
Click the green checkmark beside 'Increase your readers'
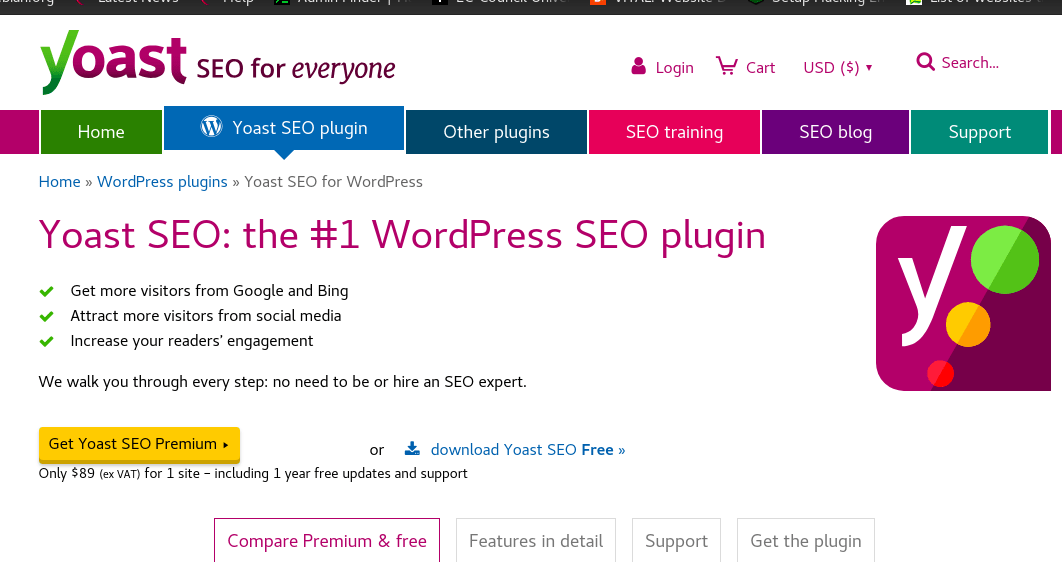click(47, 341)
